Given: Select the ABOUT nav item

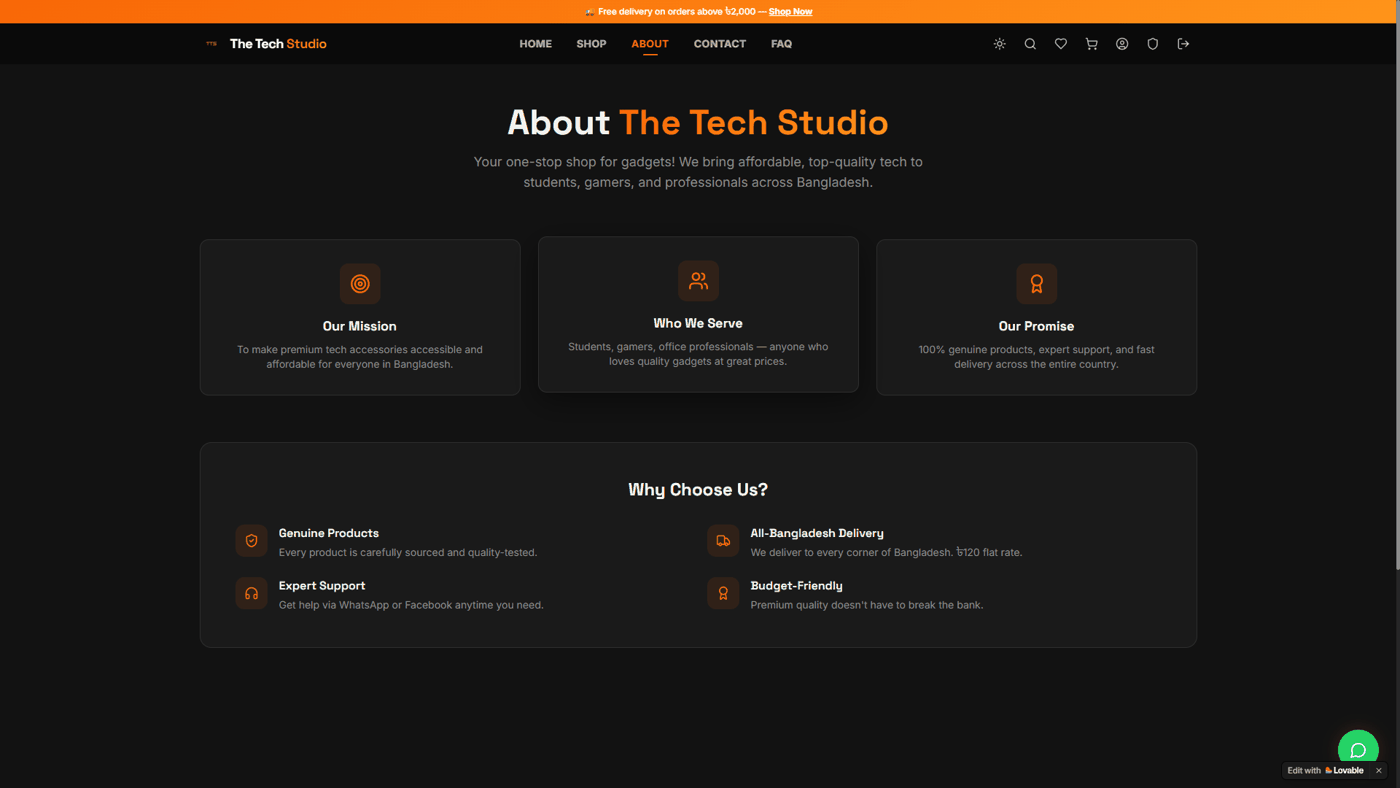Looking at the screenshot, I should (650, 44).
